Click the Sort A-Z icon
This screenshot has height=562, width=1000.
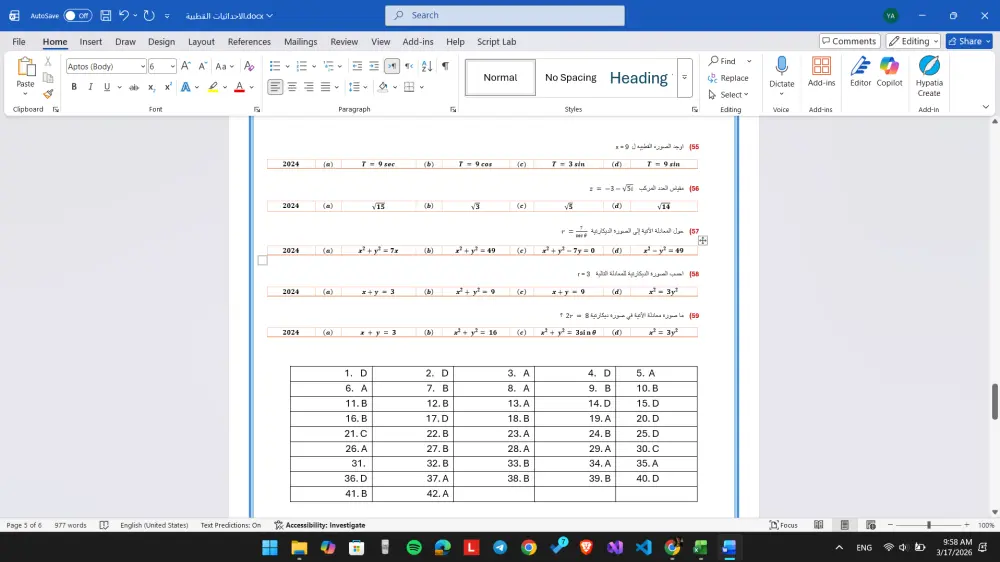[x=427, y=66]
